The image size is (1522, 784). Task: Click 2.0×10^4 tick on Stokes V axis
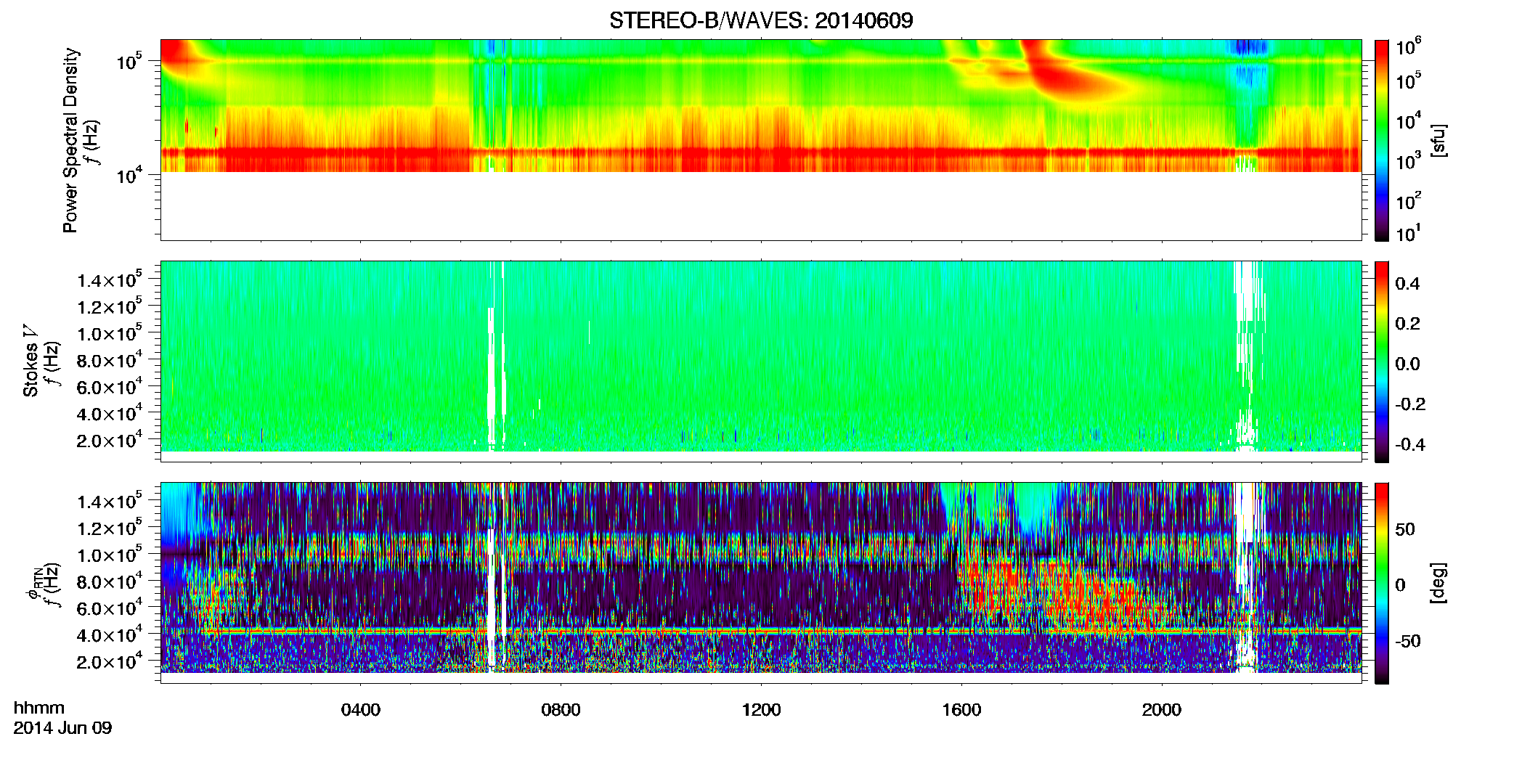pos(109,441)
